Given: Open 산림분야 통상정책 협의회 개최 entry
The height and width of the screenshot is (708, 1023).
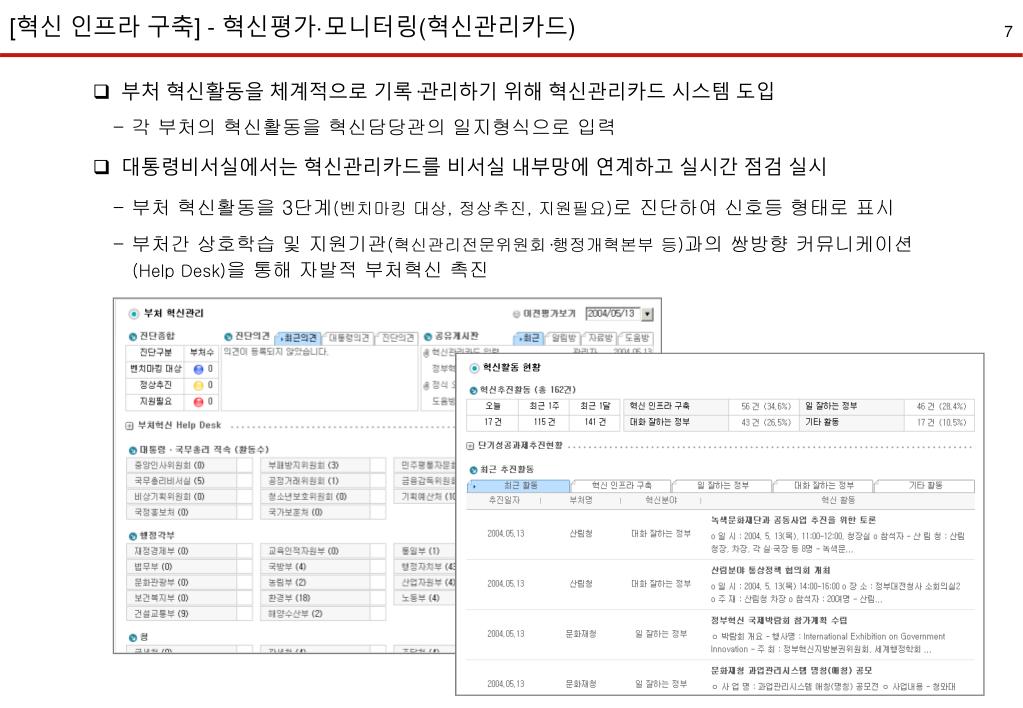Looking at the screenshot, I should (770, 570).
